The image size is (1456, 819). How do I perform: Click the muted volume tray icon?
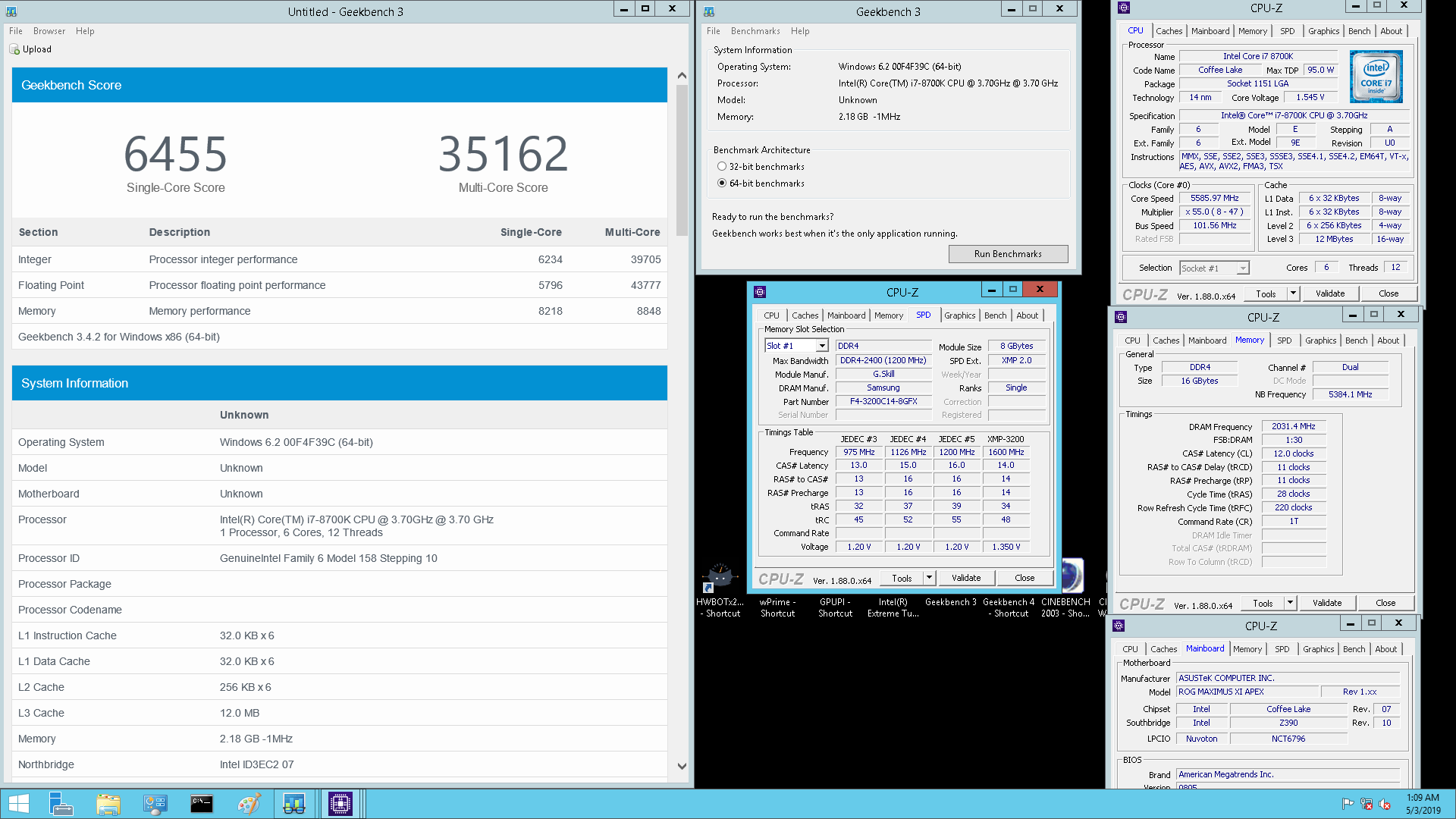[1385, 804]
